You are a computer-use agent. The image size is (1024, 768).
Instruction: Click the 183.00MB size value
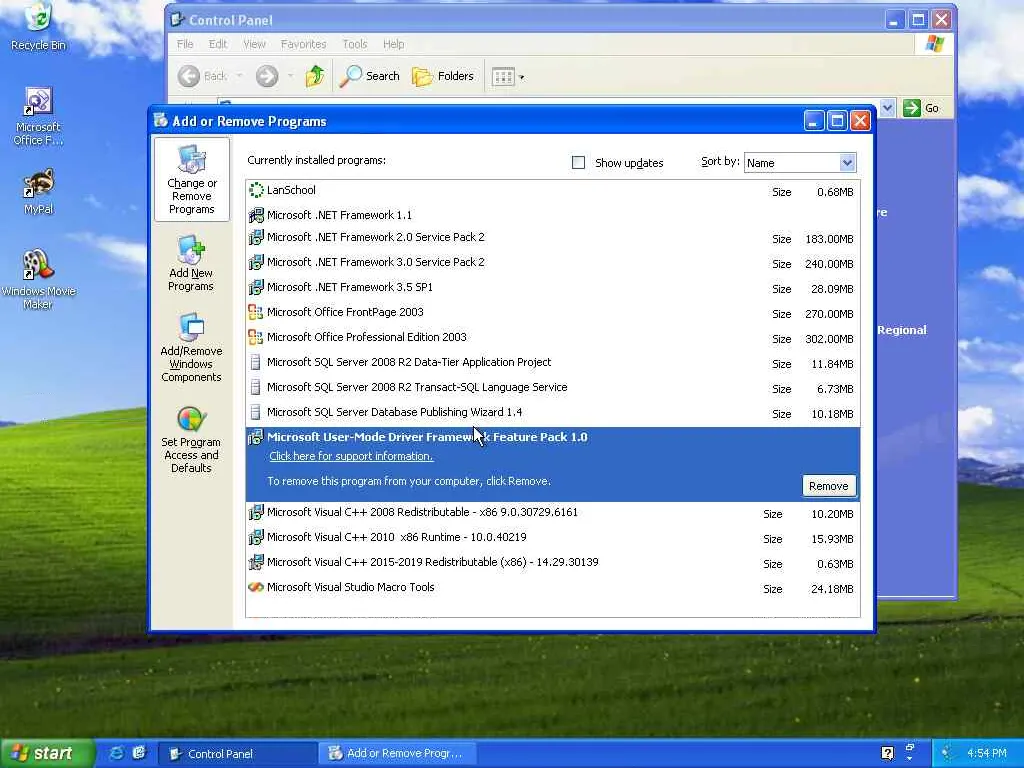(x=829, y=239)
